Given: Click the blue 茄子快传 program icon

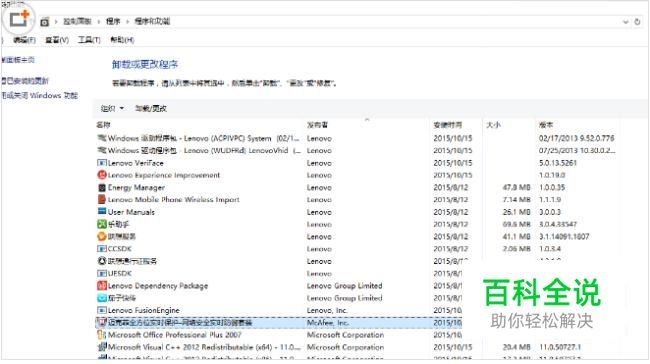Looking at the screenshot, I should [x=102, y=298].
